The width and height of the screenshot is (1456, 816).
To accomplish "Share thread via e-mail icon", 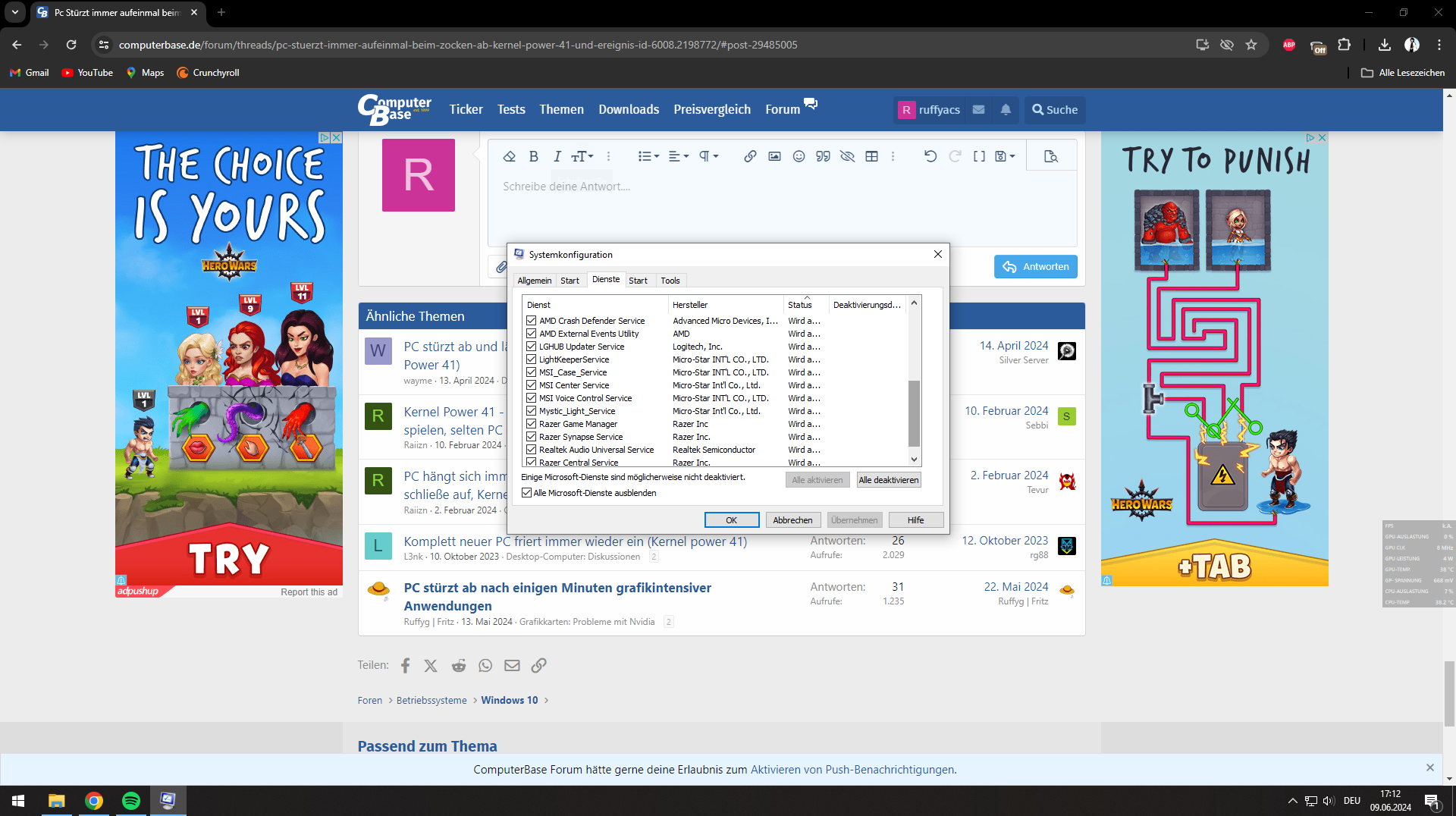I will click(513, 666).
